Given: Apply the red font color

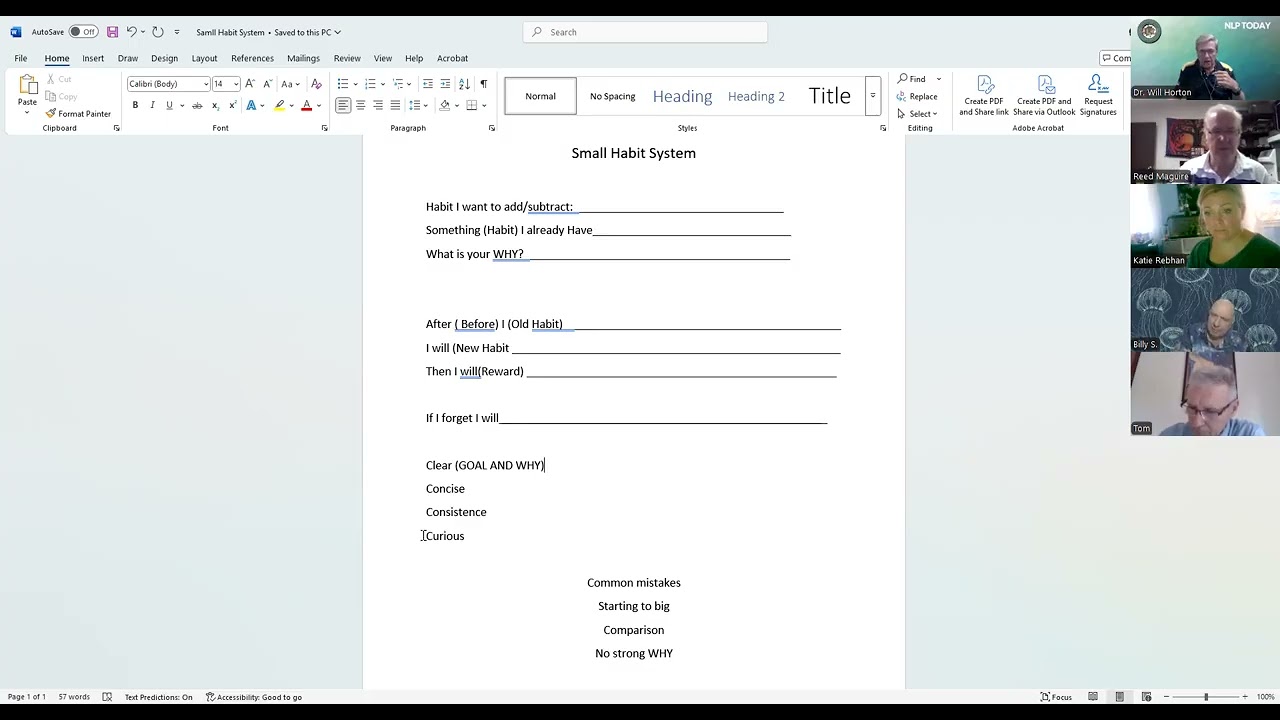Looking at the screenshot, I should click(x=307, y=105).
